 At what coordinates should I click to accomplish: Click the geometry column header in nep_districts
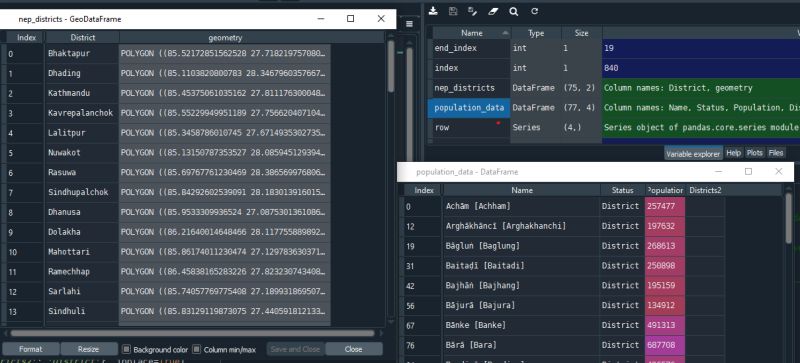(x=225, y=37)
